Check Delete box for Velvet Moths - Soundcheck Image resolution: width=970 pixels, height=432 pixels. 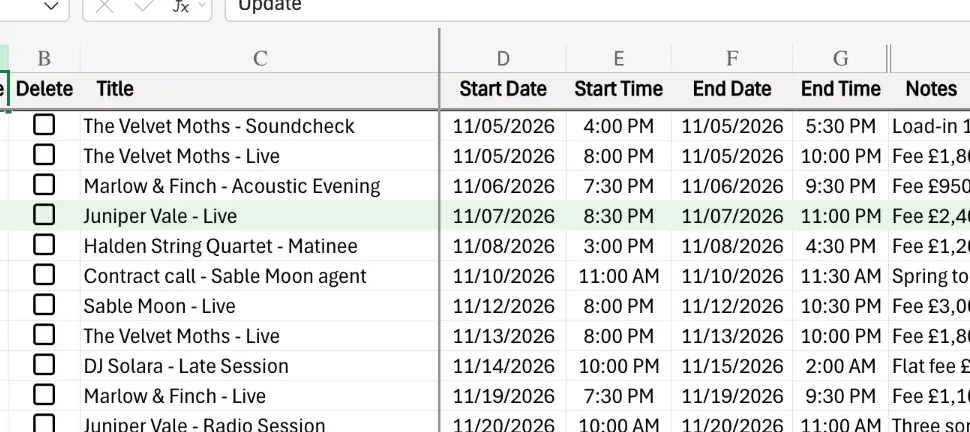pos(44,124)
